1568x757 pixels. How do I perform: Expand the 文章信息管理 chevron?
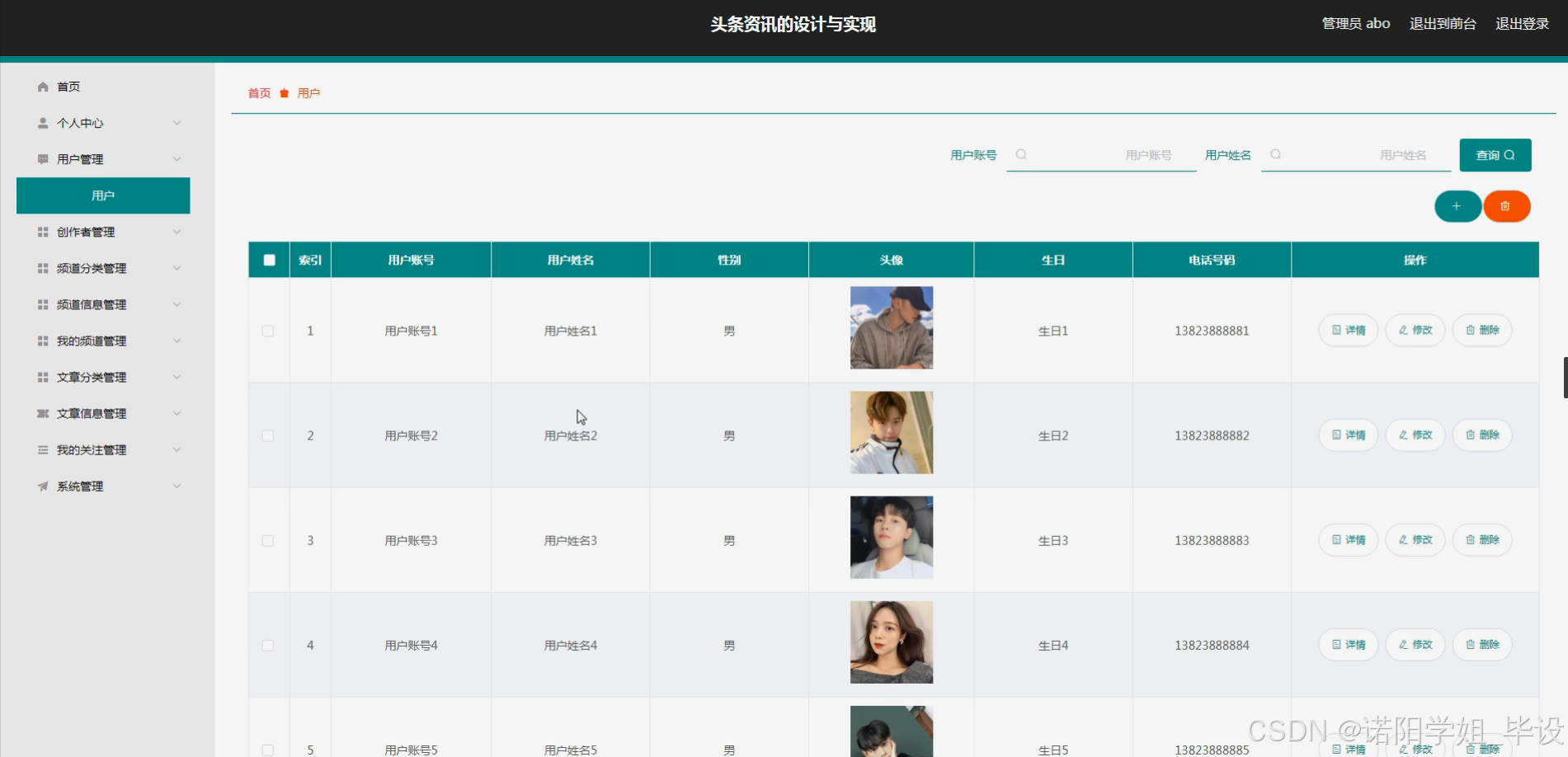177,413
